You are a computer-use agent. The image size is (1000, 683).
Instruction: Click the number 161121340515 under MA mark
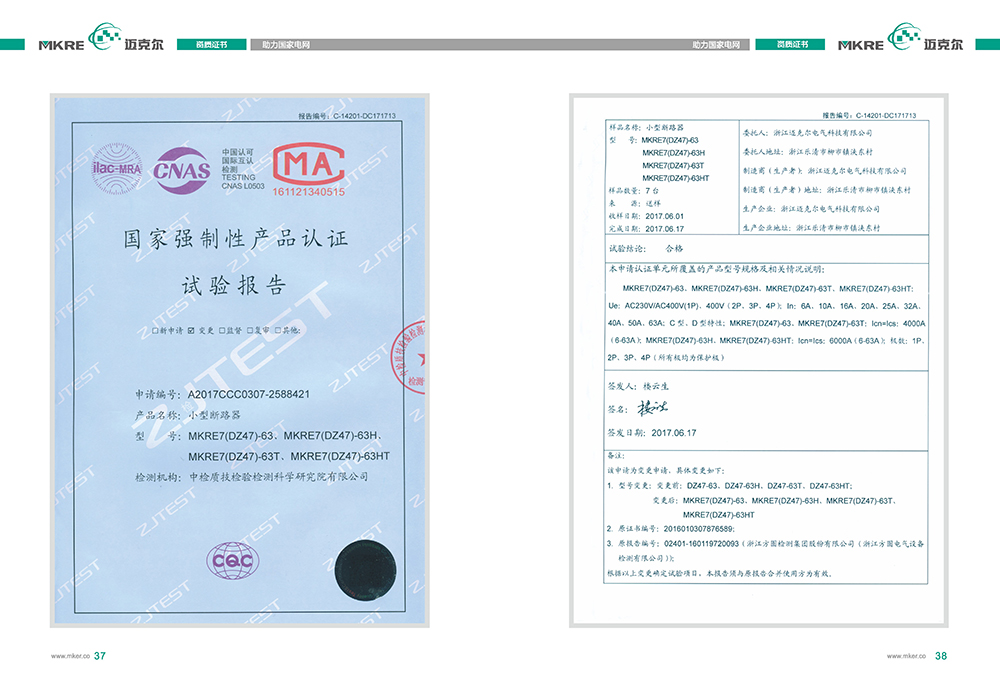309,192
